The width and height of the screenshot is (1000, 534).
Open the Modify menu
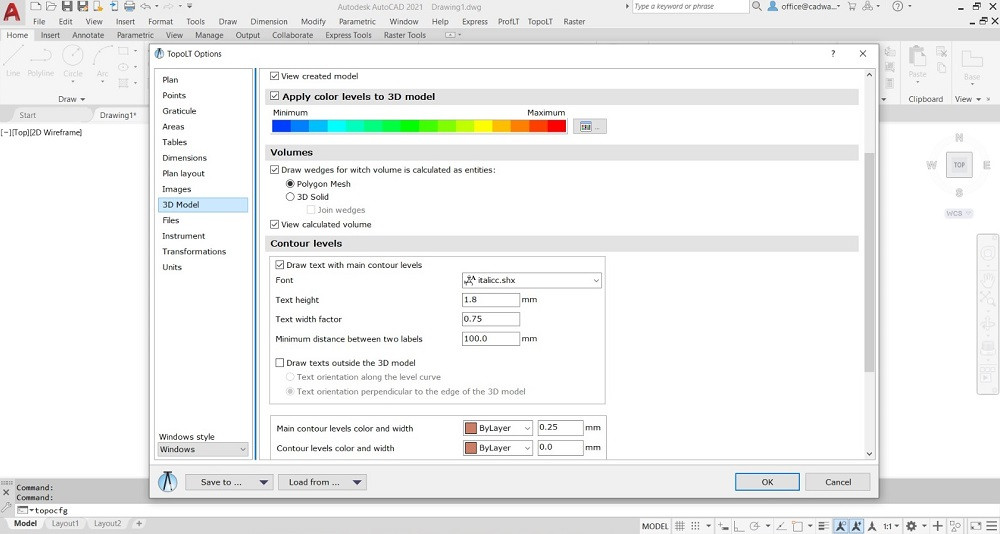313,21
